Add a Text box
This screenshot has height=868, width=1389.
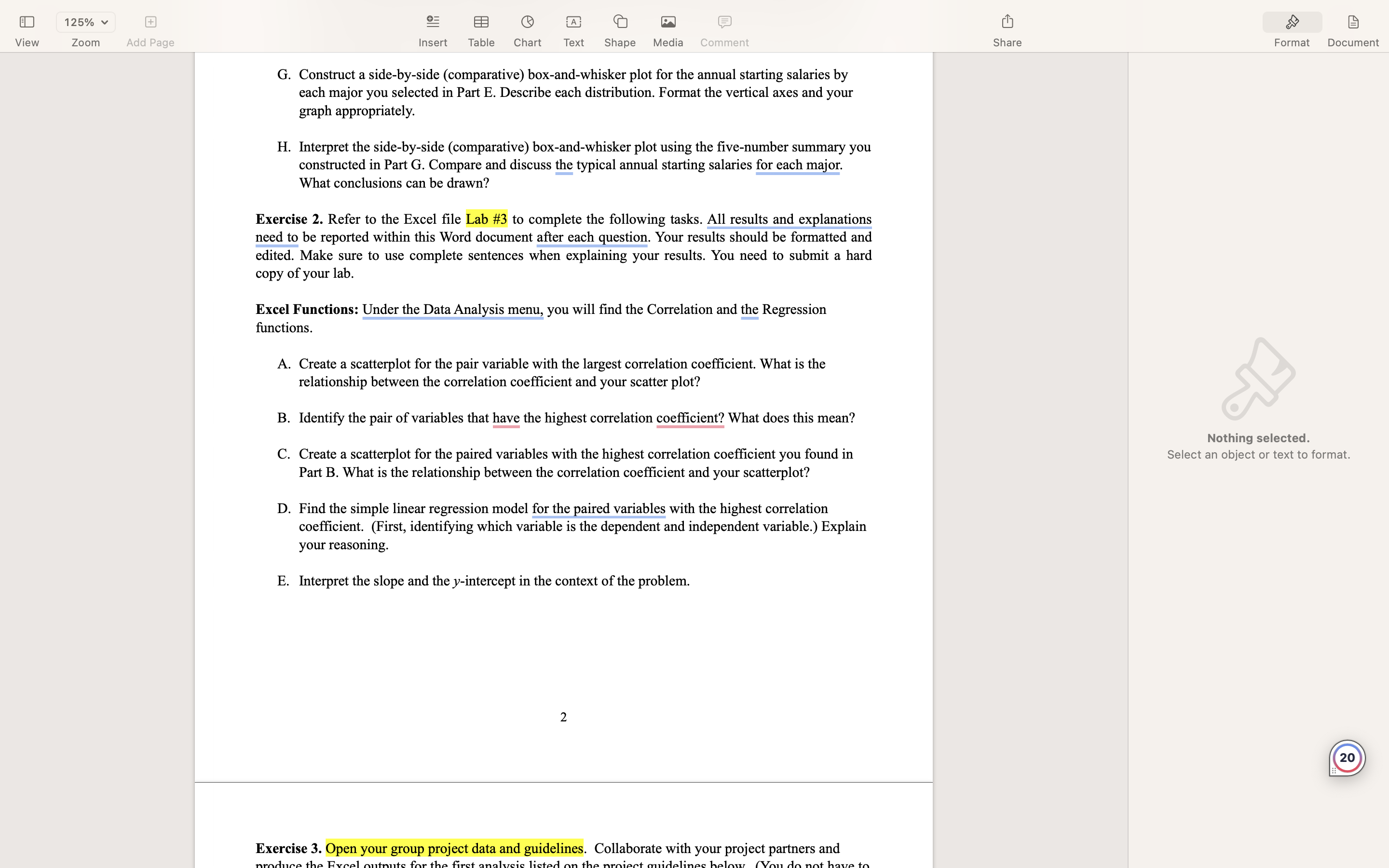573,22
